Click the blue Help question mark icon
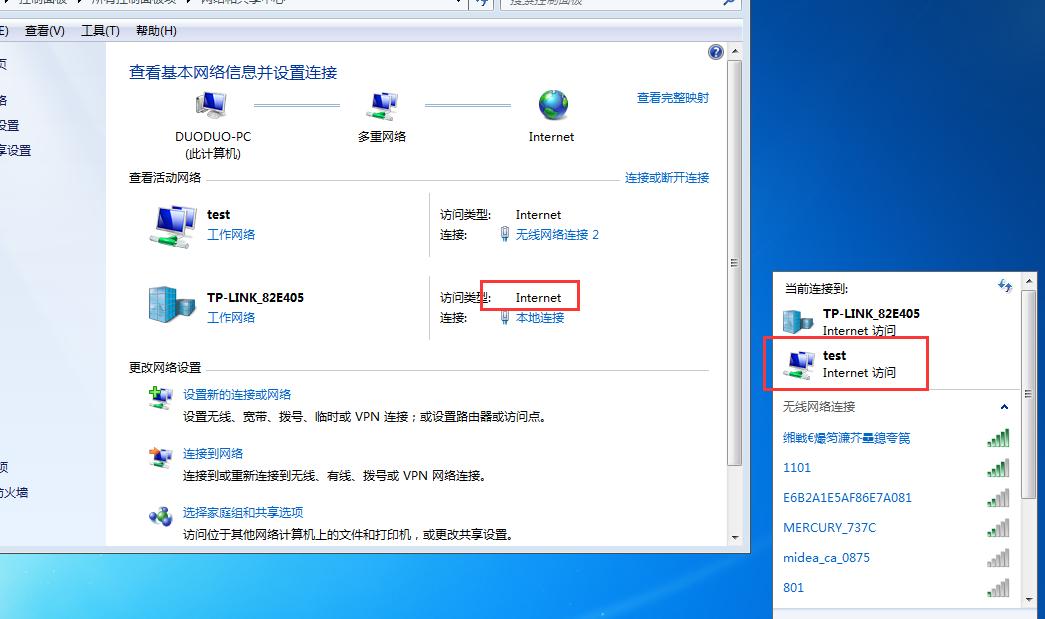This screenshot has height=619, width=1045. coord(716,51)
